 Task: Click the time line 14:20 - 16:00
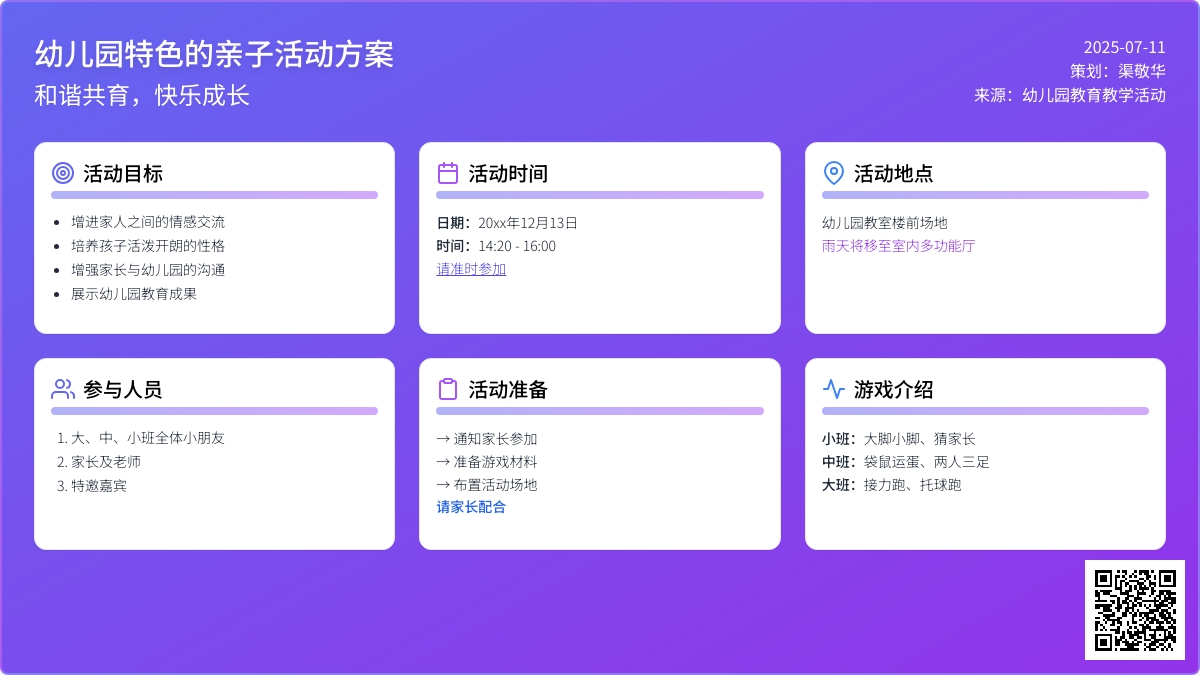pos(496,246)
